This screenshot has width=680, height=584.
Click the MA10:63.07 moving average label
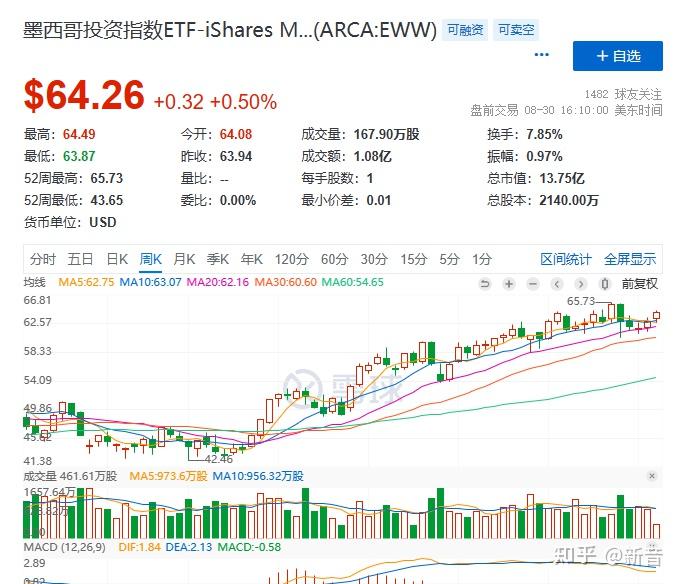(150, 282)
